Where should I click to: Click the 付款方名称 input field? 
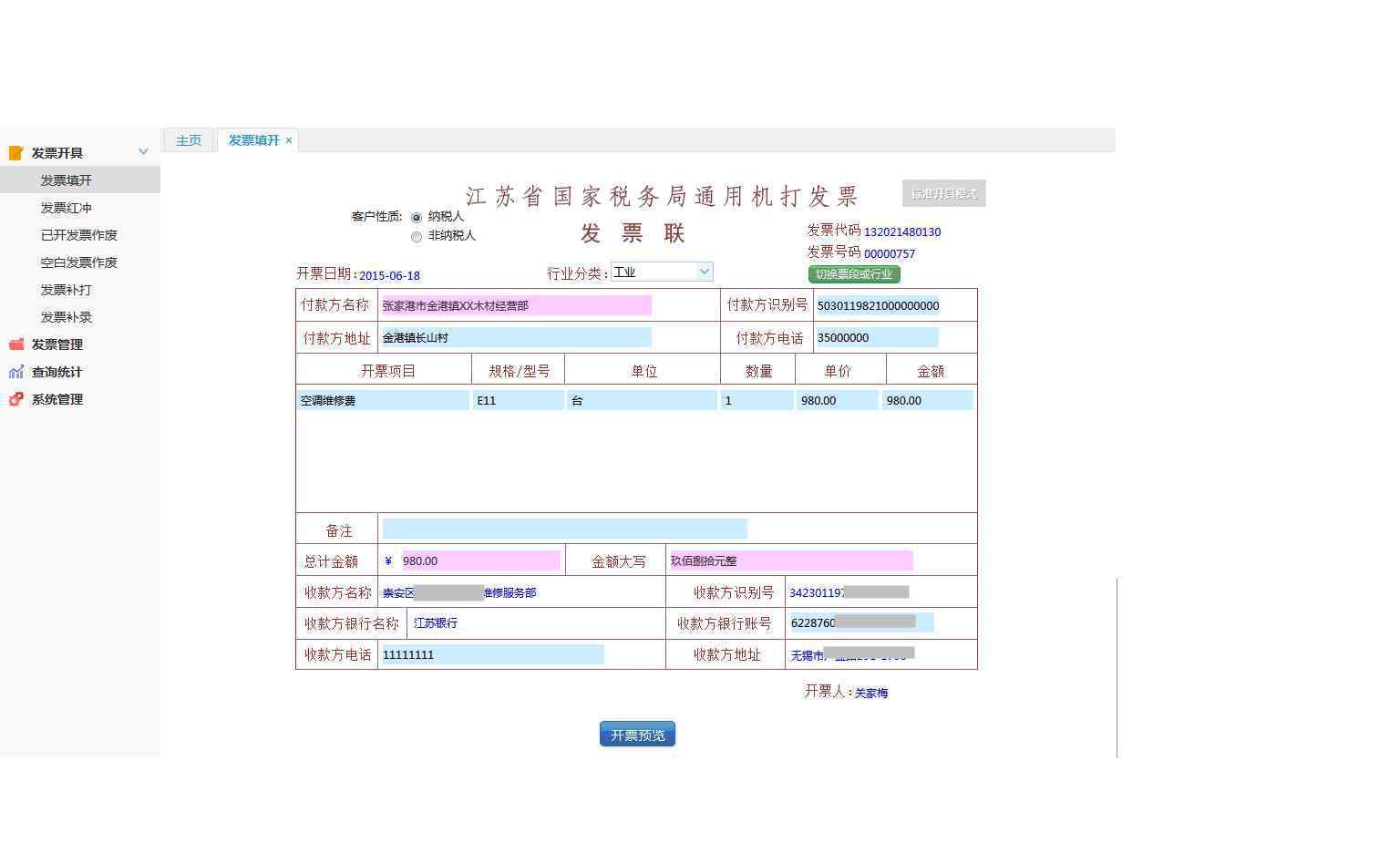point(515,305)
